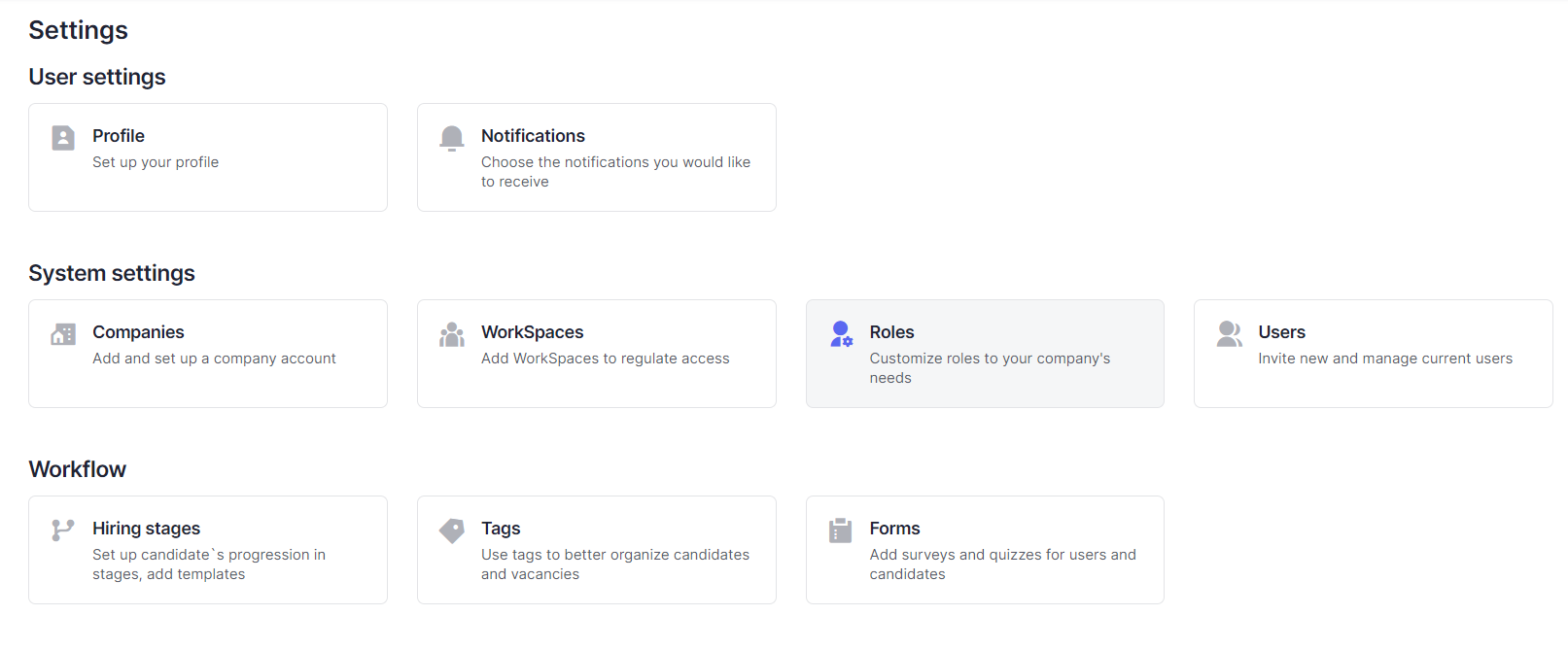Click the Tags label icon
This screenshot has width=1568, height=650.
coord(452,530)
